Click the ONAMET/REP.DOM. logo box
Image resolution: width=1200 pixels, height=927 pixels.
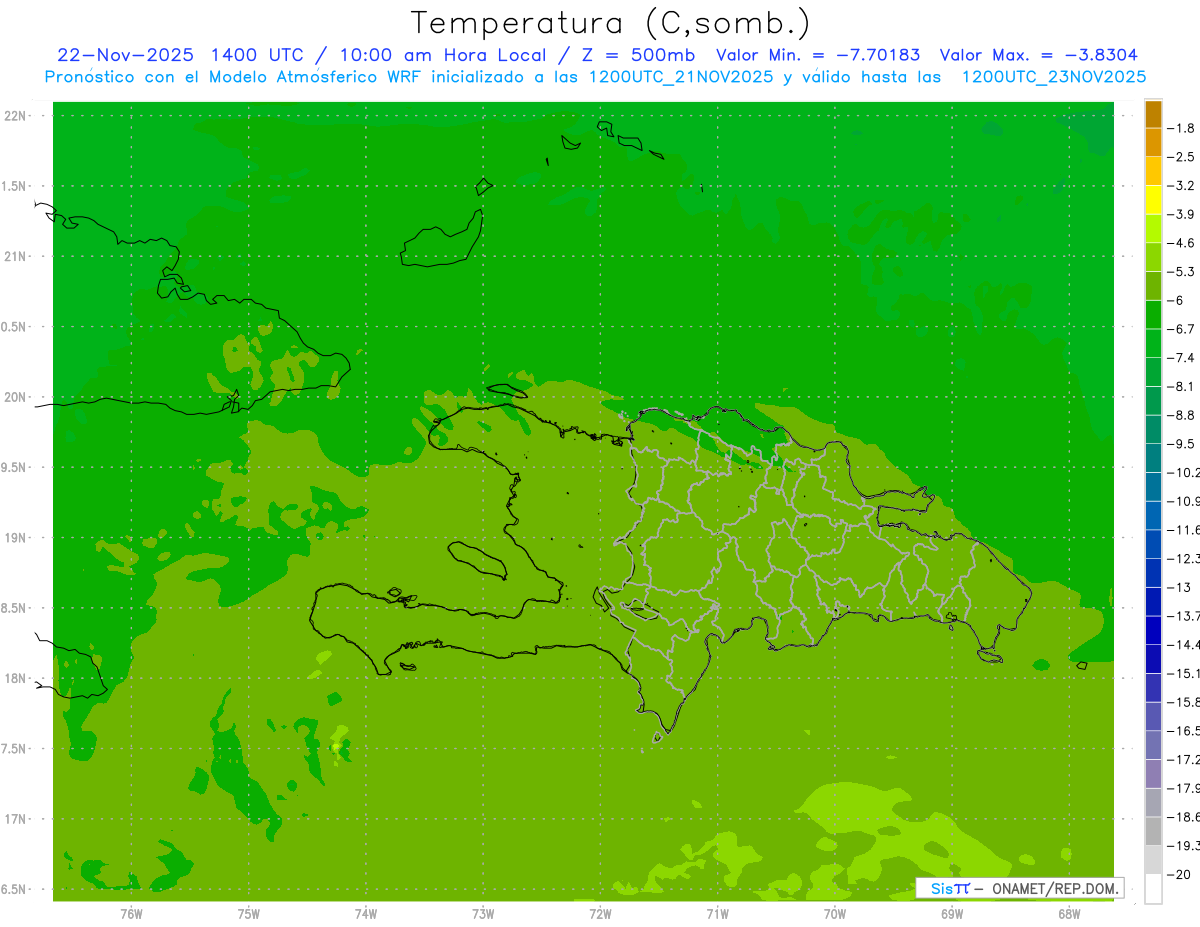pyautogui.click(x=1019, y=888)
